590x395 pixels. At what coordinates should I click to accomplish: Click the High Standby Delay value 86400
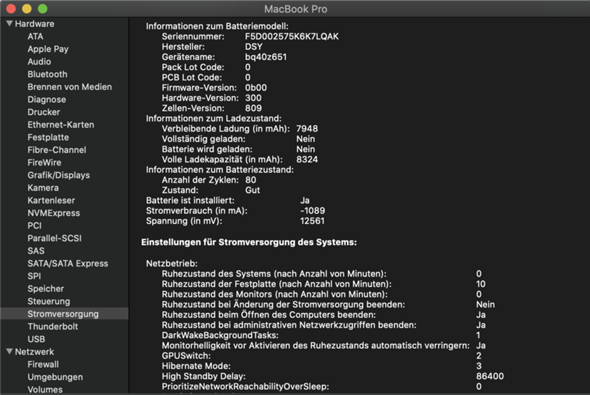[490, 376]
